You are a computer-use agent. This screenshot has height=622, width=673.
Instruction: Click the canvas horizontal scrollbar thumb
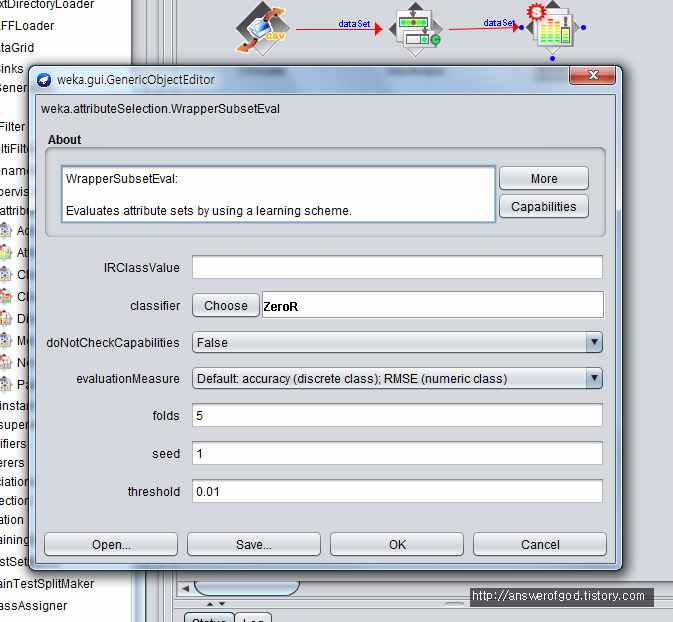click(x=246, y=588)
